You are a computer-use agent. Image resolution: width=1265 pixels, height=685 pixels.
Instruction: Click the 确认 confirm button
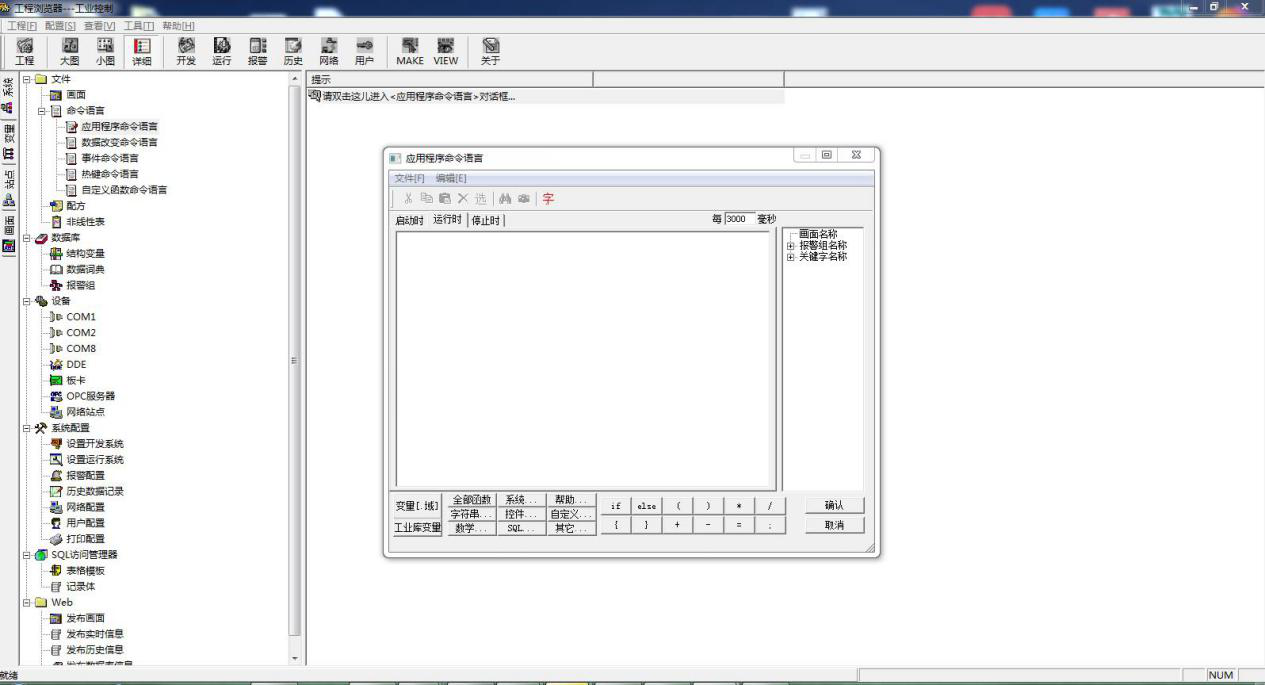point(834,506)
